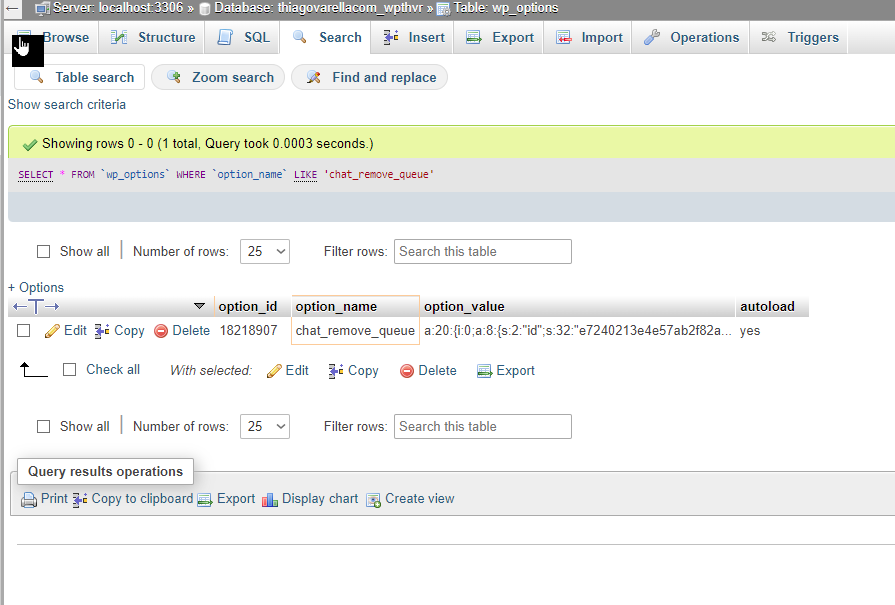This screenshot has height=605, width=895.
Task: Click the Print icon in query results operations
Action: tap(29, 500)
